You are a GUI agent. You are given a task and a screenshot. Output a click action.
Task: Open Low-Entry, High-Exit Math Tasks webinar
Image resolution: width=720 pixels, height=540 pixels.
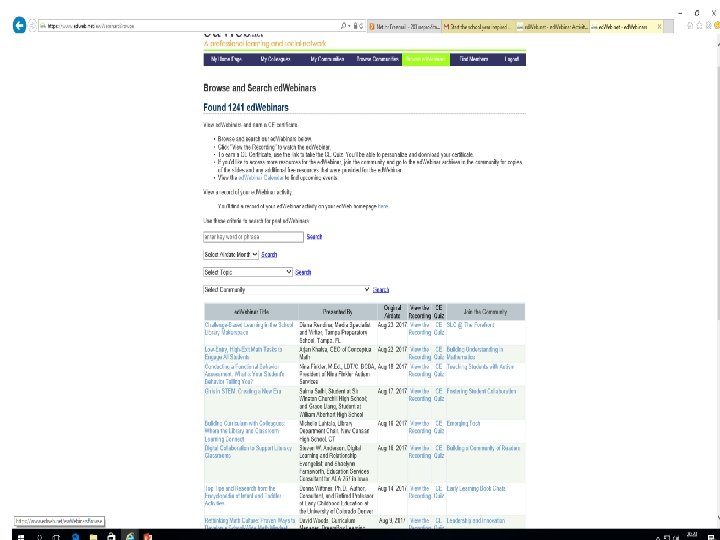pyautogui.click(x=243, y=353)
